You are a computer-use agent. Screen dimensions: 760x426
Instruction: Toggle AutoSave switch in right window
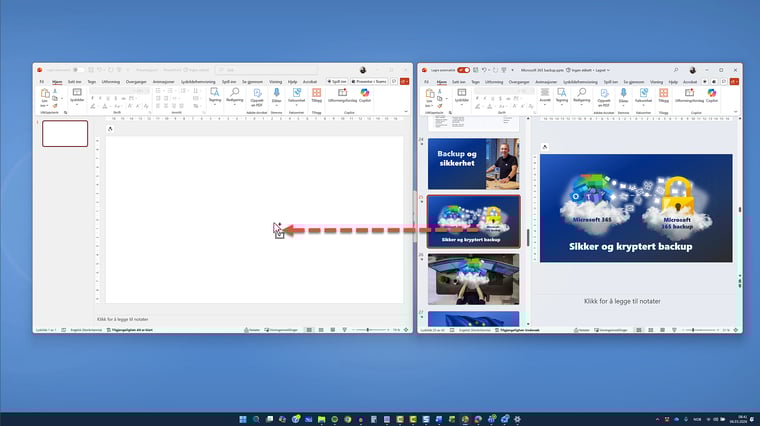(463, 70)
